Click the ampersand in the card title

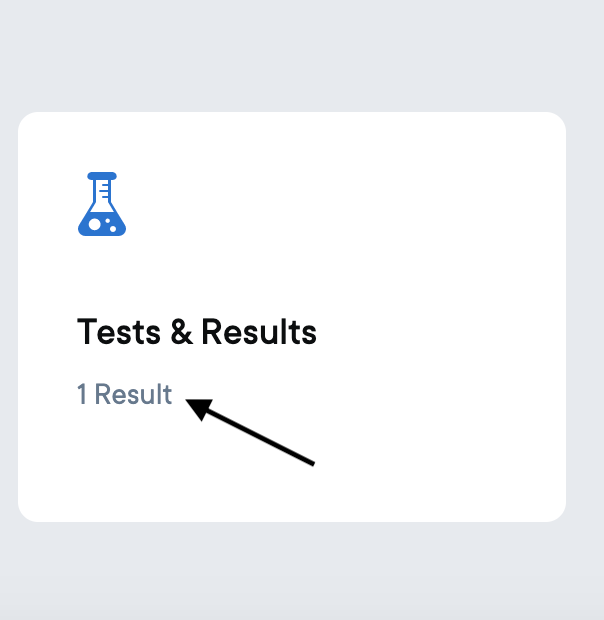pyautogui.click(x=181, y=332)
